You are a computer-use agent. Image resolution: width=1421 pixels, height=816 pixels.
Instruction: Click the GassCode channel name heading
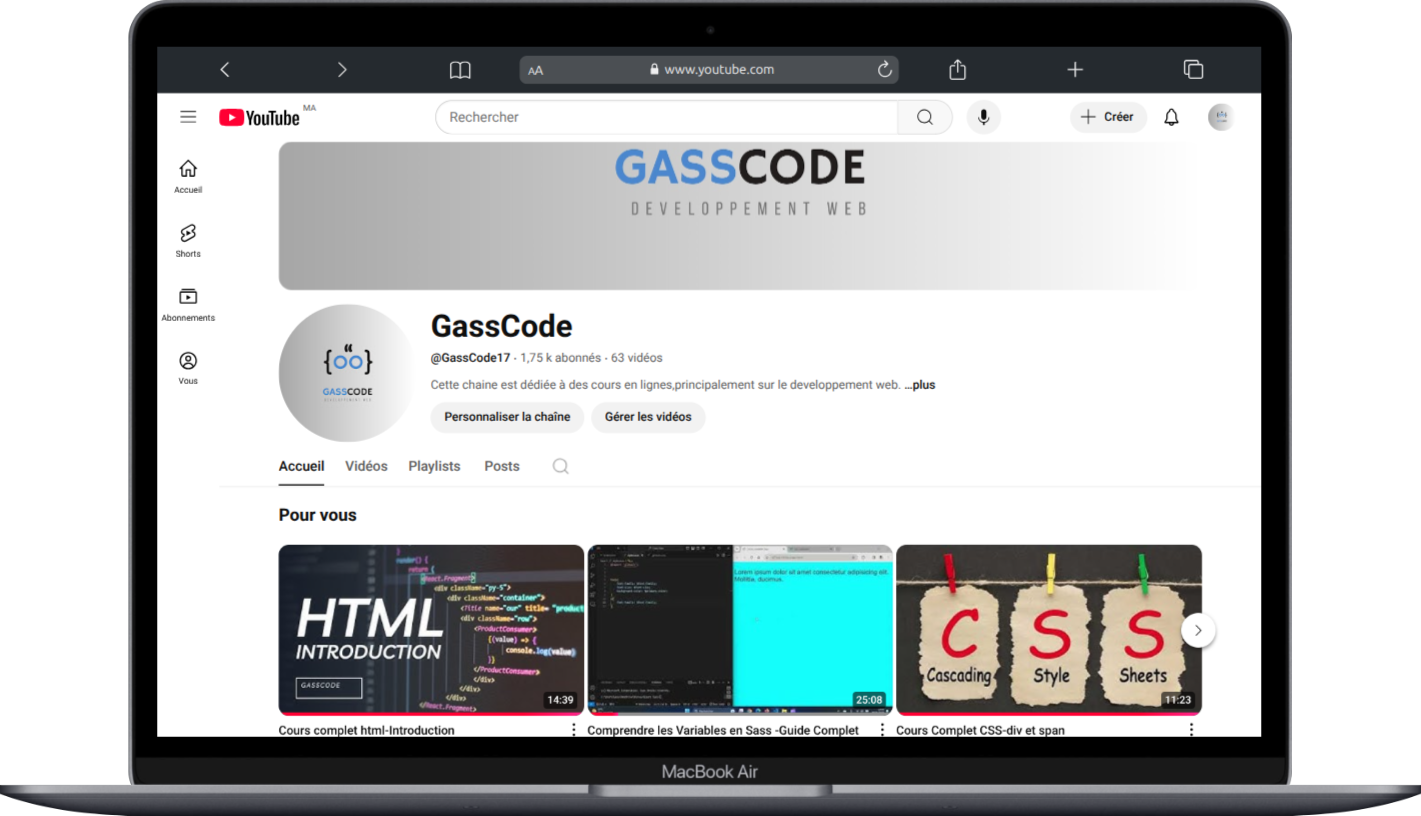click(501, 326)
